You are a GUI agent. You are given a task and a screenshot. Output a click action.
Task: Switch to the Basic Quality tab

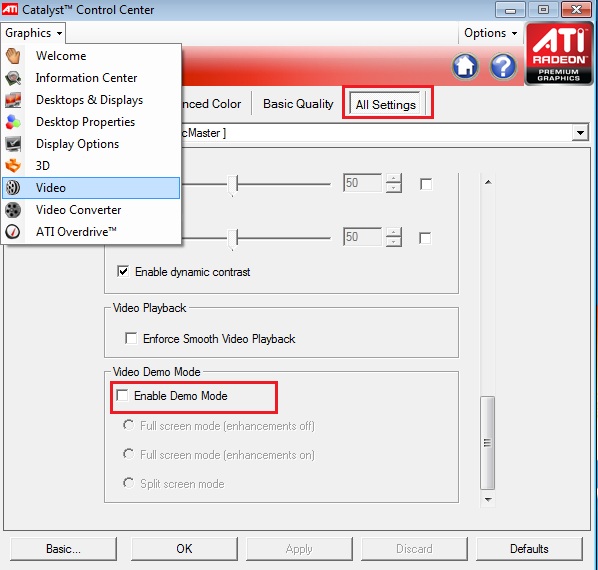coord(298,104)
